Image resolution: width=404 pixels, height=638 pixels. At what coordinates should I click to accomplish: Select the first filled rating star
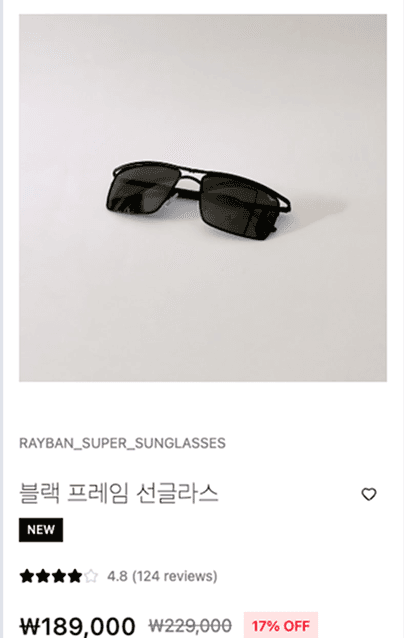(x=27, y=576)
